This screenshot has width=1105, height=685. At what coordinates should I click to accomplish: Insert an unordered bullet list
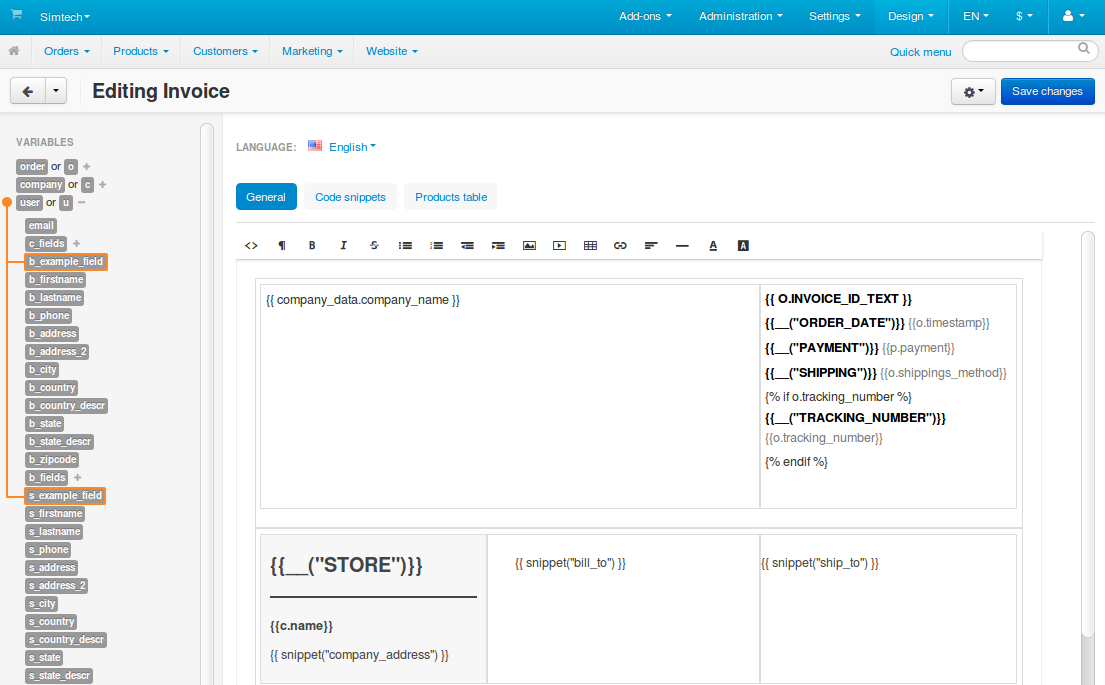coord(405,245)
